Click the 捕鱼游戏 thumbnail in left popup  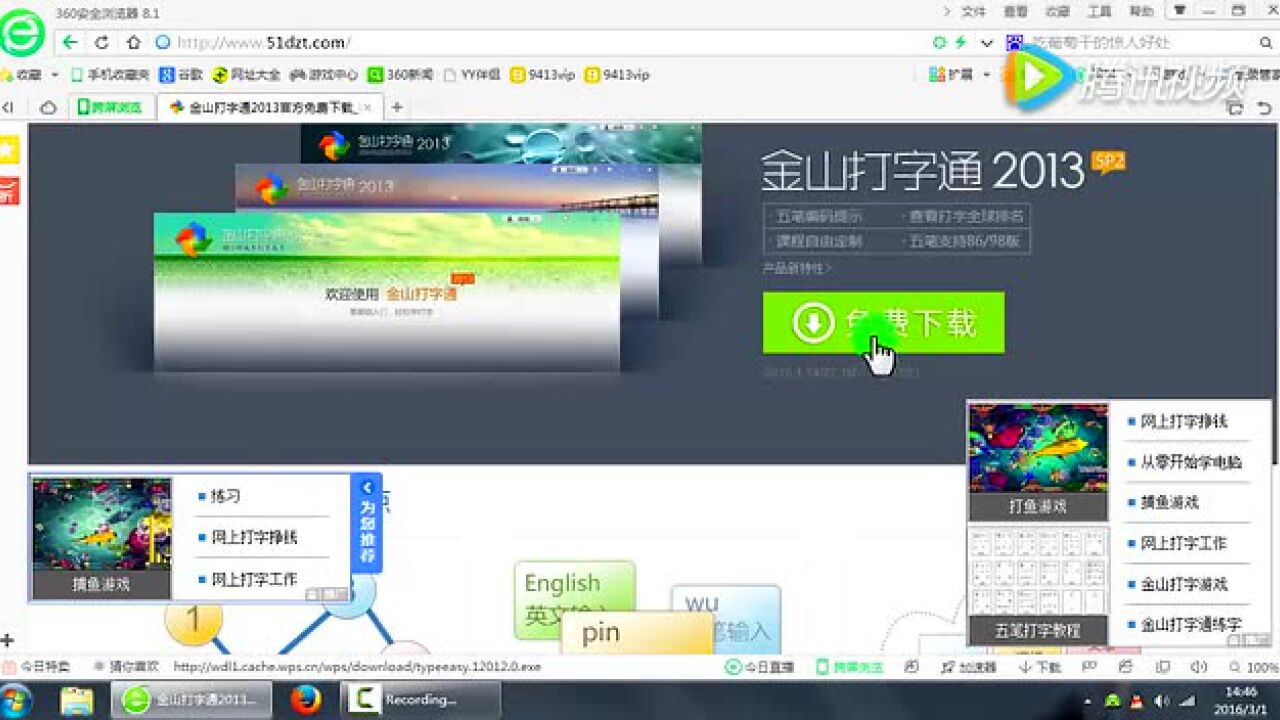101,537
